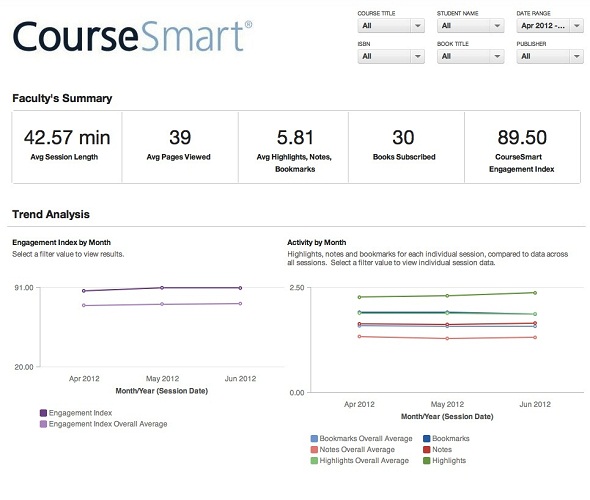The height and width of the screenshot is (500, 590).
Task: Open the Book Title dropdown
Action: pyautogui.click(x=470, y=56)
